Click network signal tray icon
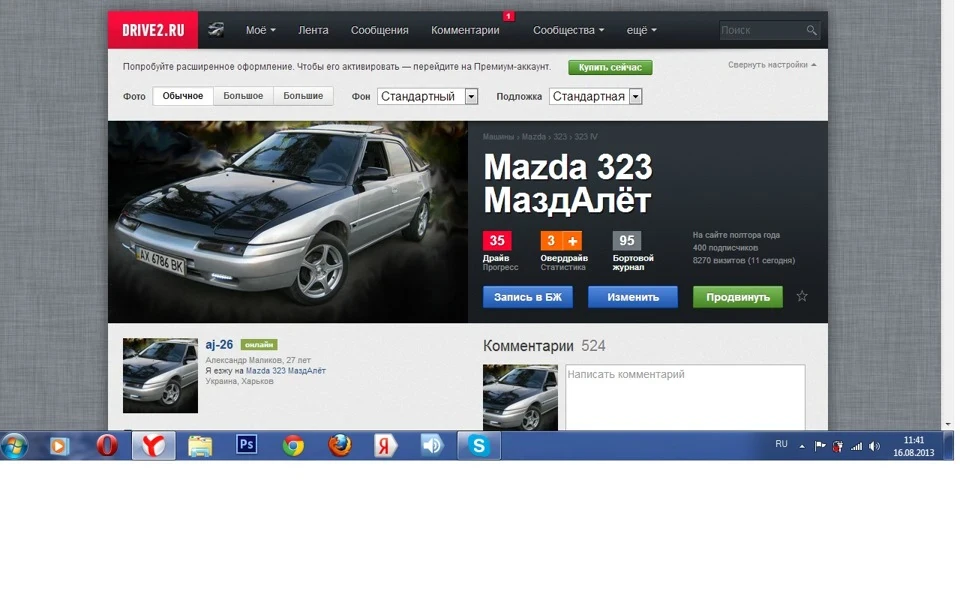The height and width of the screenshot is (600, 960). click(x=857, y=446)
